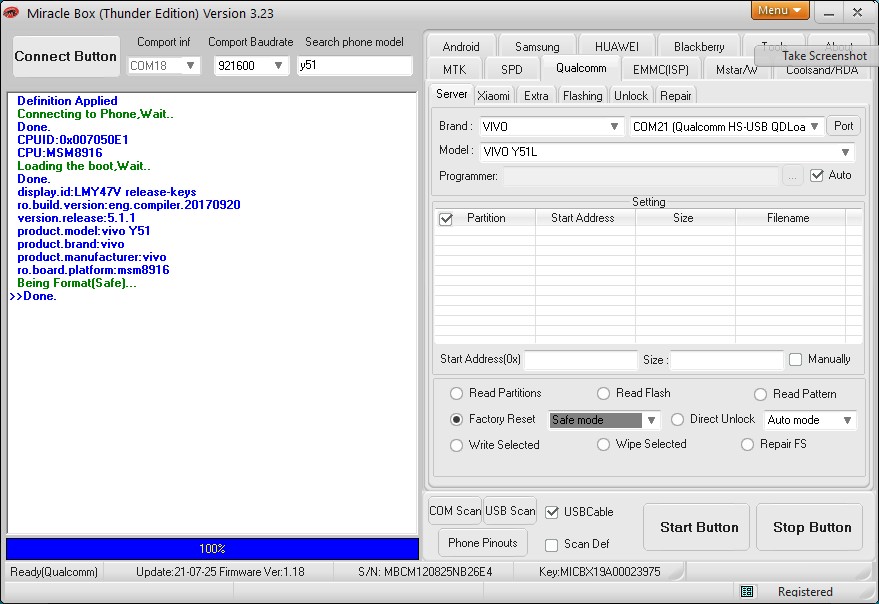Open the Blackberry tab
Viewport: 879px width, 604px height.
699,47
